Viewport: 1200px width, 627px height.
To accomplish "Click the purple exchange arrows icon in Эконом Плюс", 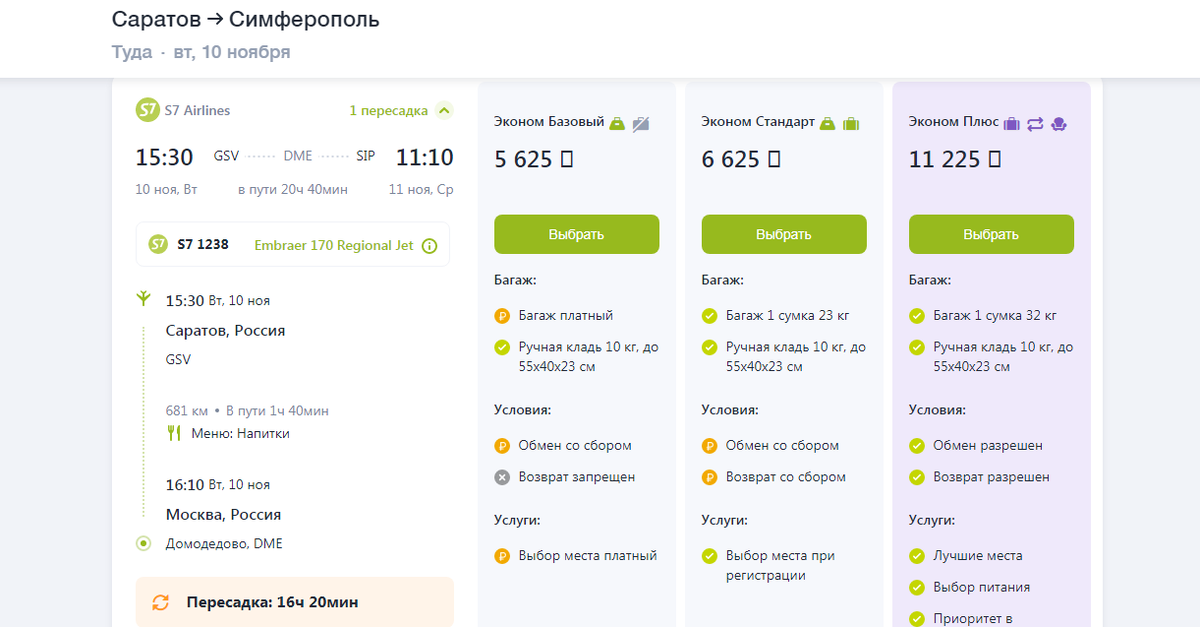I will pos(1035,123).
